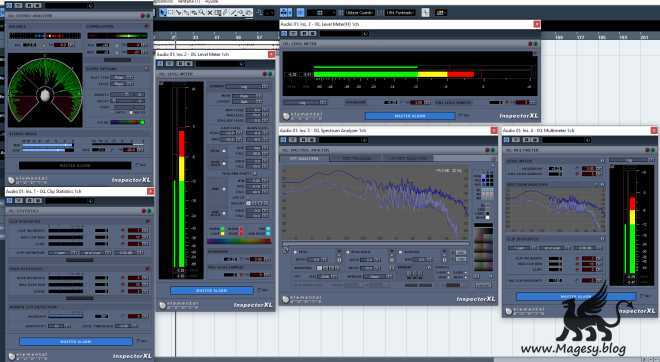Click power icon in vertical Level Meter header
Screen dimensions: 660x362
(x=160, y=64)
